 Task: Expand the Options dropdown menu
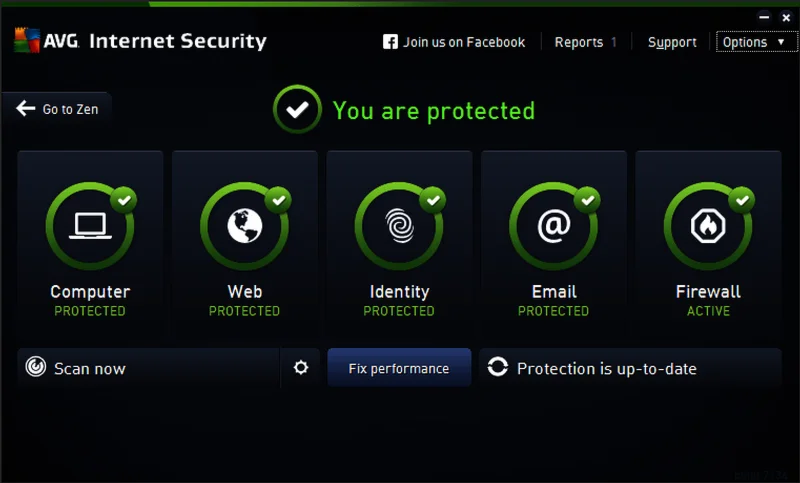(x=756, y=42)
